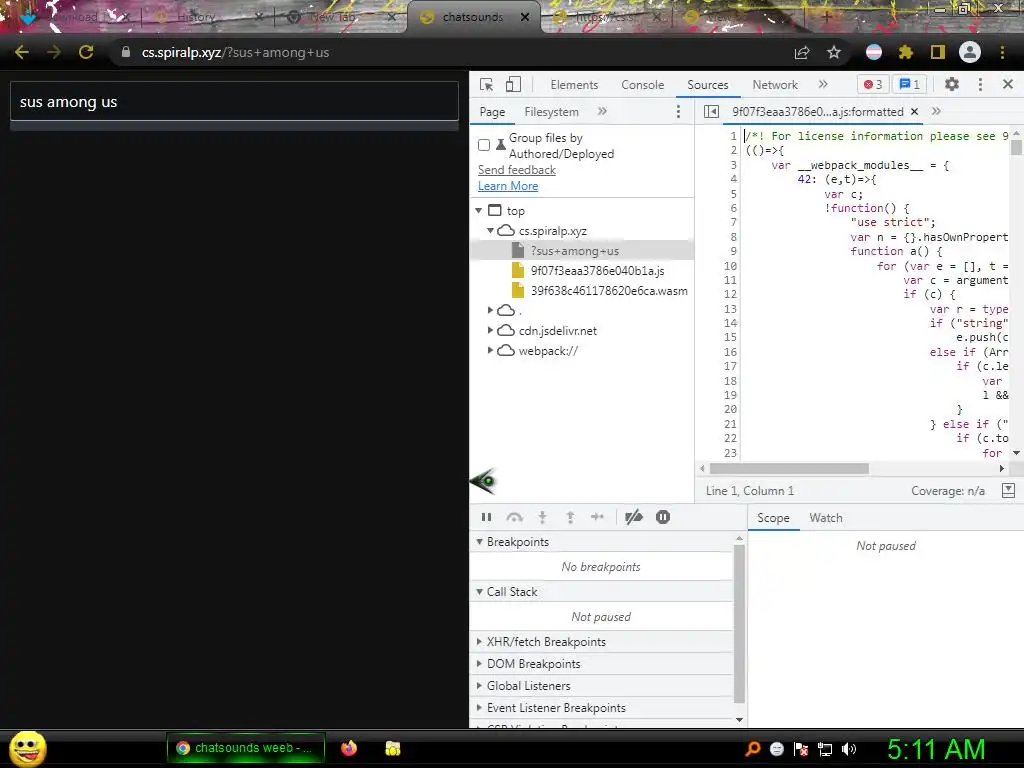Click the sus among us input field

pyautogui.click(x=234, y=102)
